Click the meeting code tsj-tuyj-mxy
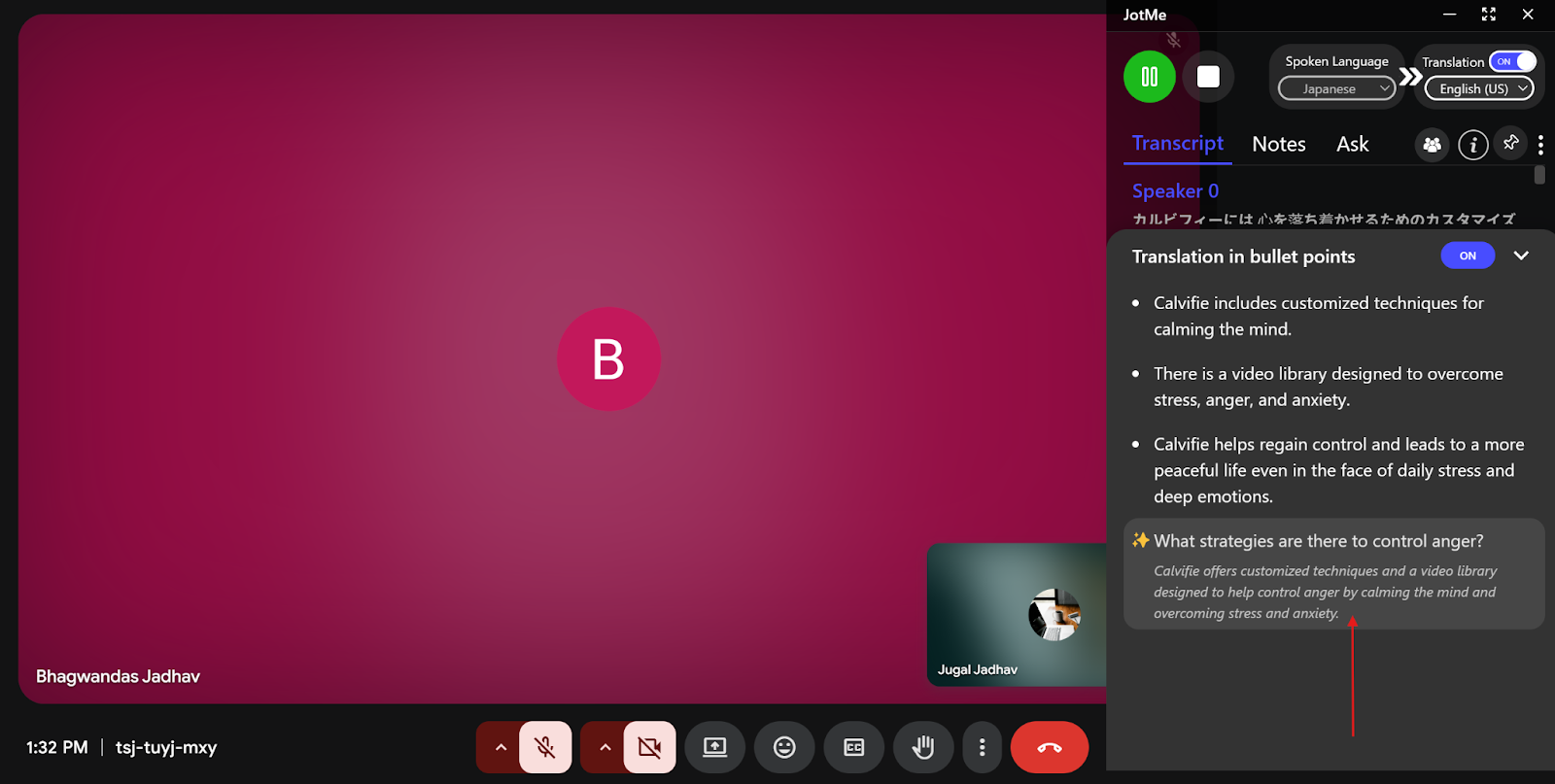Image resolution: width=1555 pixels, height=784 pixels. click(x=166, y=747)
